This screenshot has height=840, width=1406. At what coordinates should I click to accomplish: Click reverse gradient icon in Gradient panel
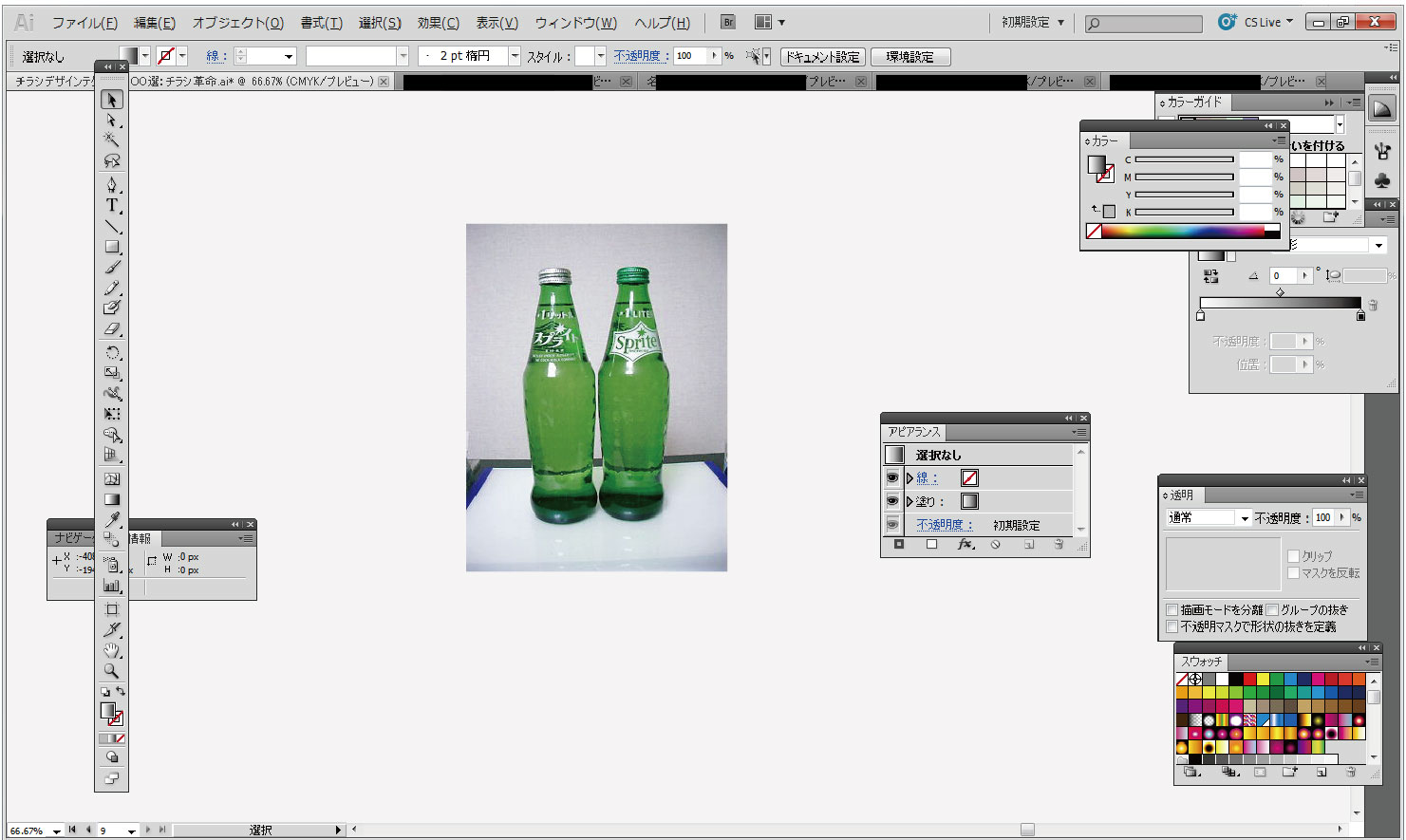(x=1210, y=276)
